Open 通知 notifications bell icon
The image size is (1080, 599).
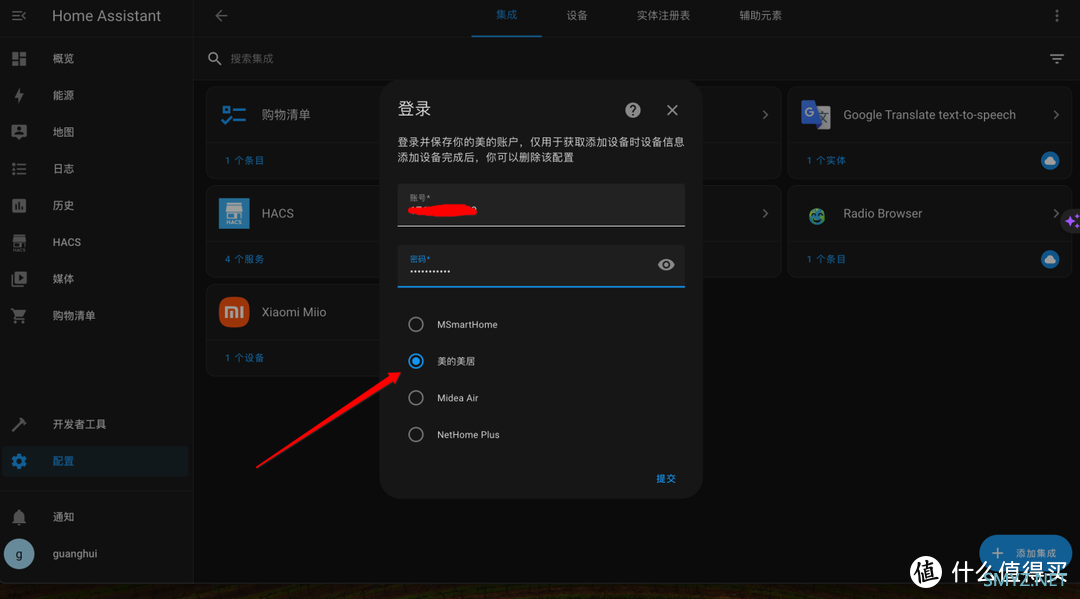pos(19,517)
